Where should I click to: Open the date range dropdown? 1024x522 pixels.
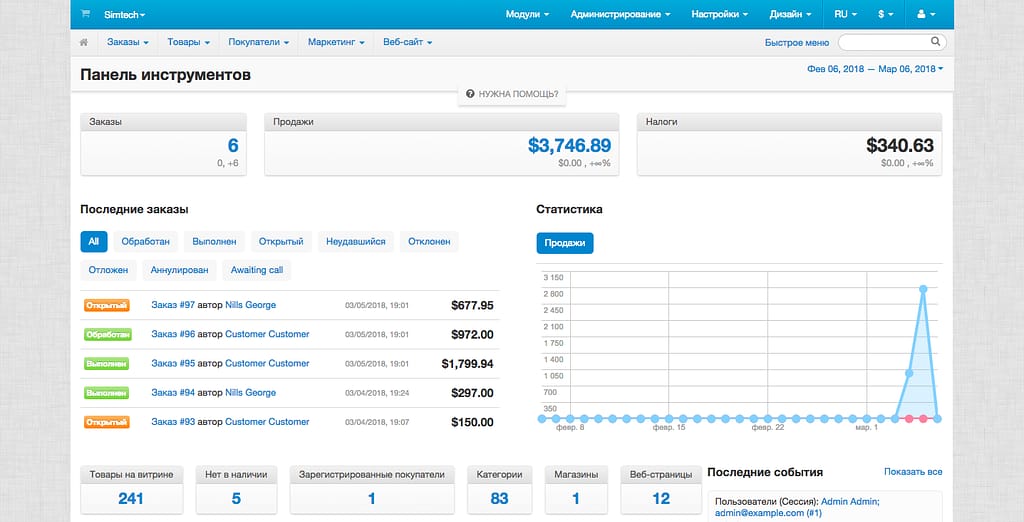pyautogui.click(x=875, y=69)
